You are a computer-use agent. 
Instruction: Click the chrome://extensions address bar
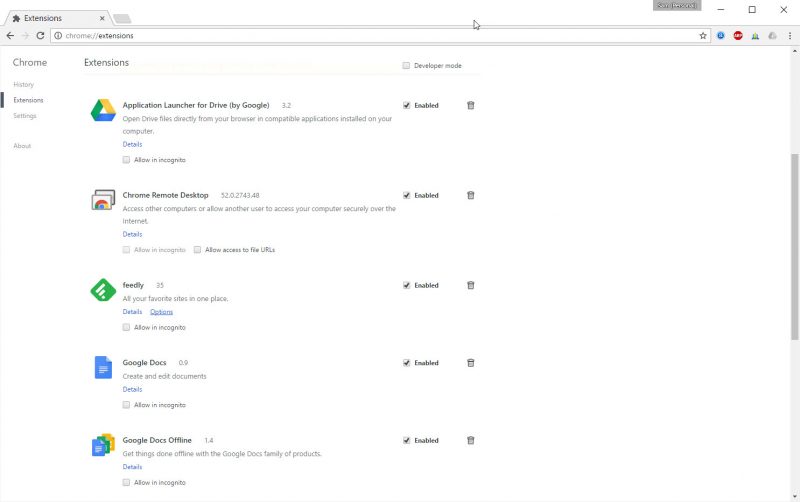[378, 36]
